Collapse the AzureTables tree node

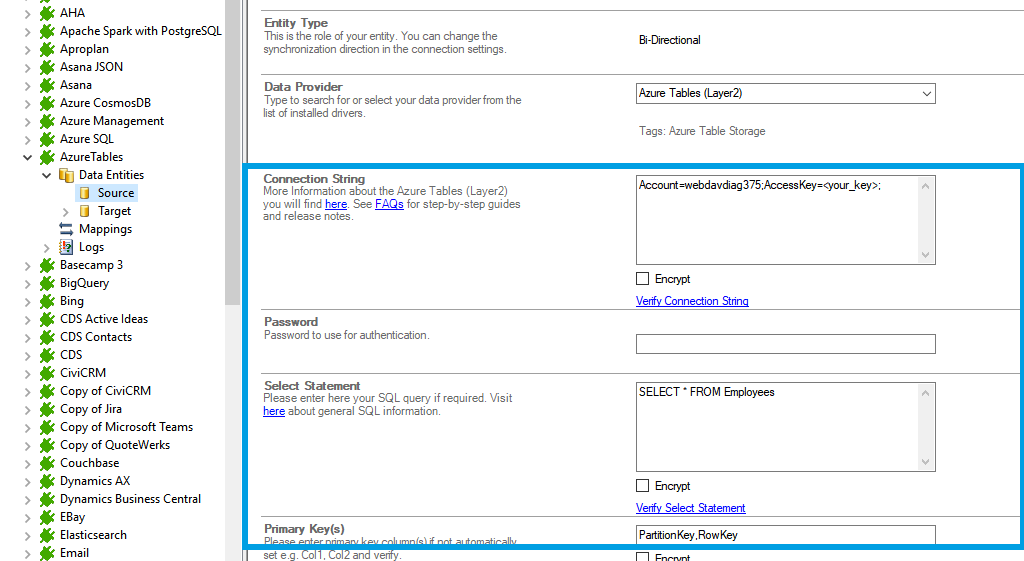pos(27,157)
